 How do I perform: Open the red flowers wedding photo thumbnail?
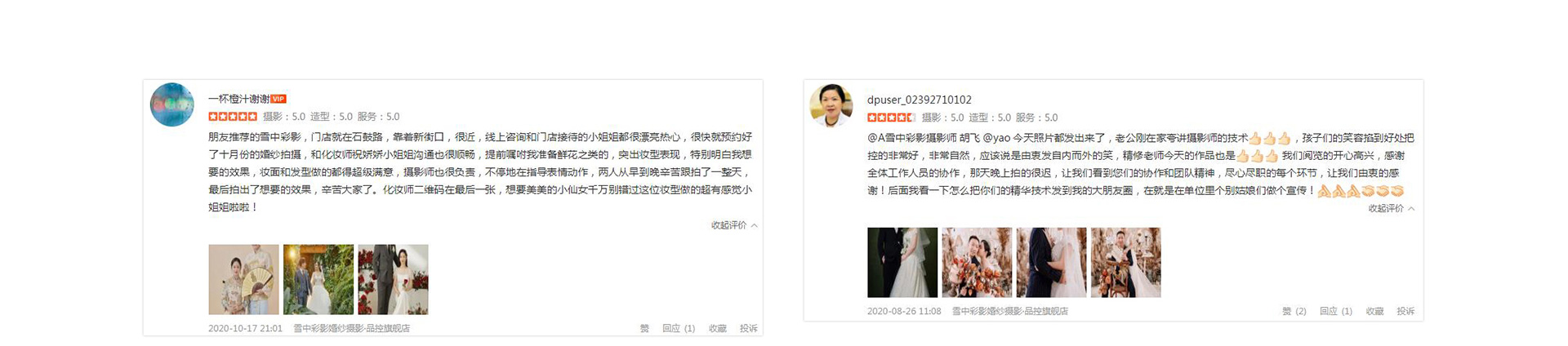[x=393, y=280]
